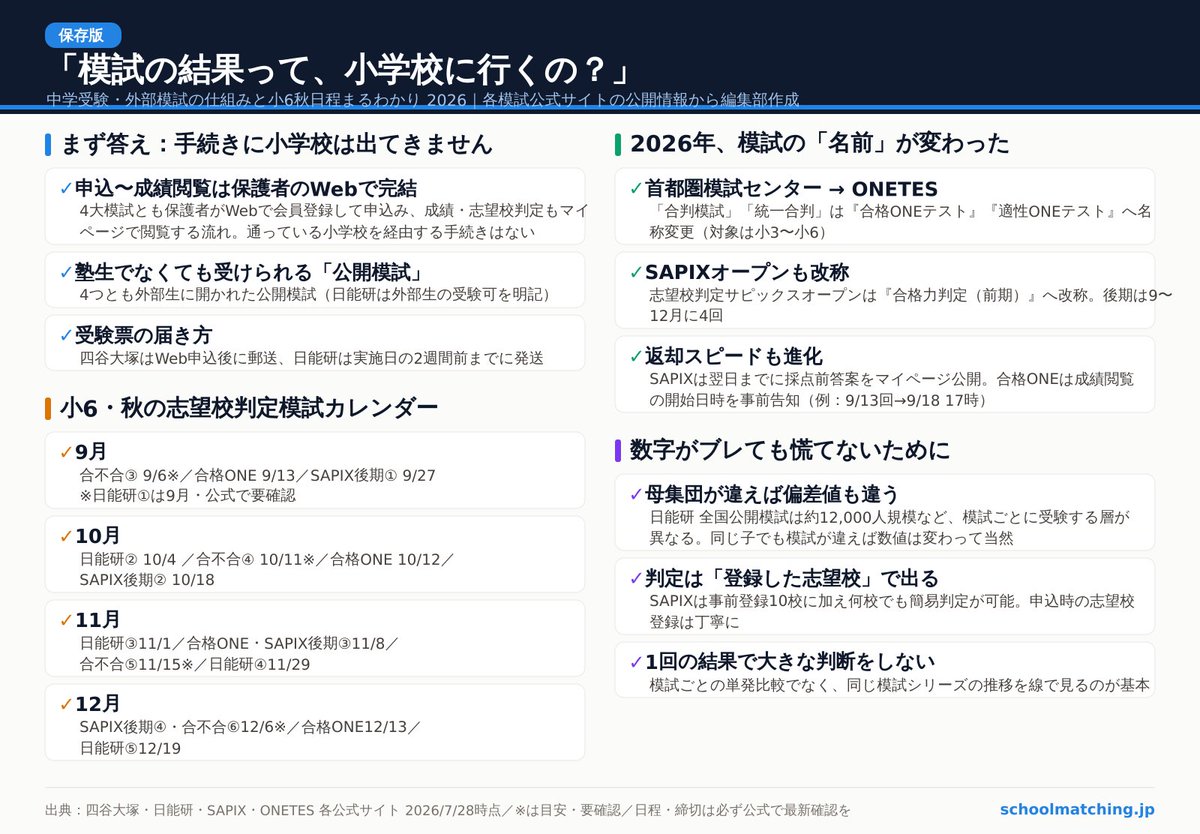Viewport: 1200px width, 834px height.
Task: Select card title SAPIXオープンも改称
Action: pos(747,273)
